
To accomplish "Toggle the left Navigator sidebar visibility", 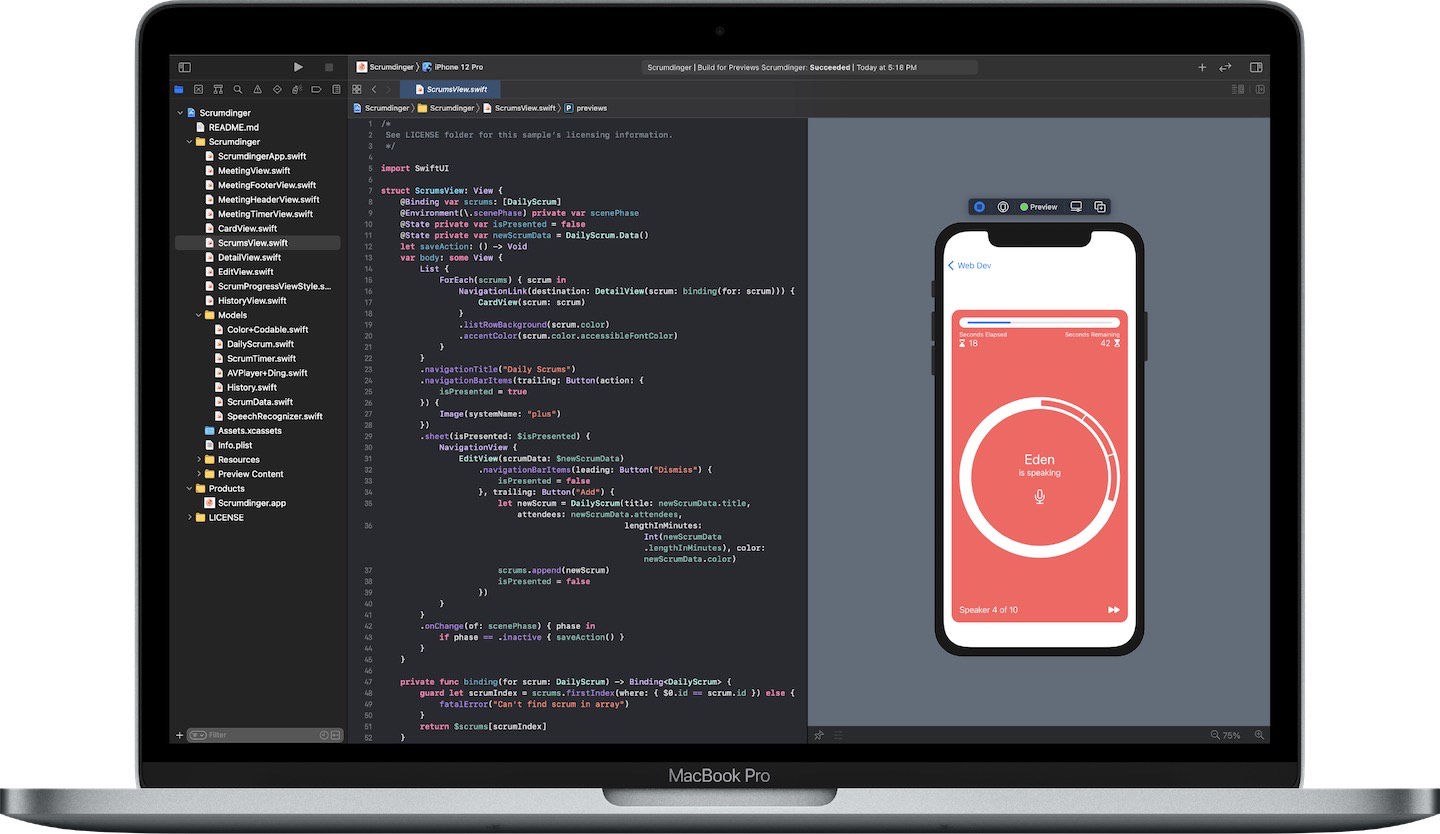I will [184, 66].
